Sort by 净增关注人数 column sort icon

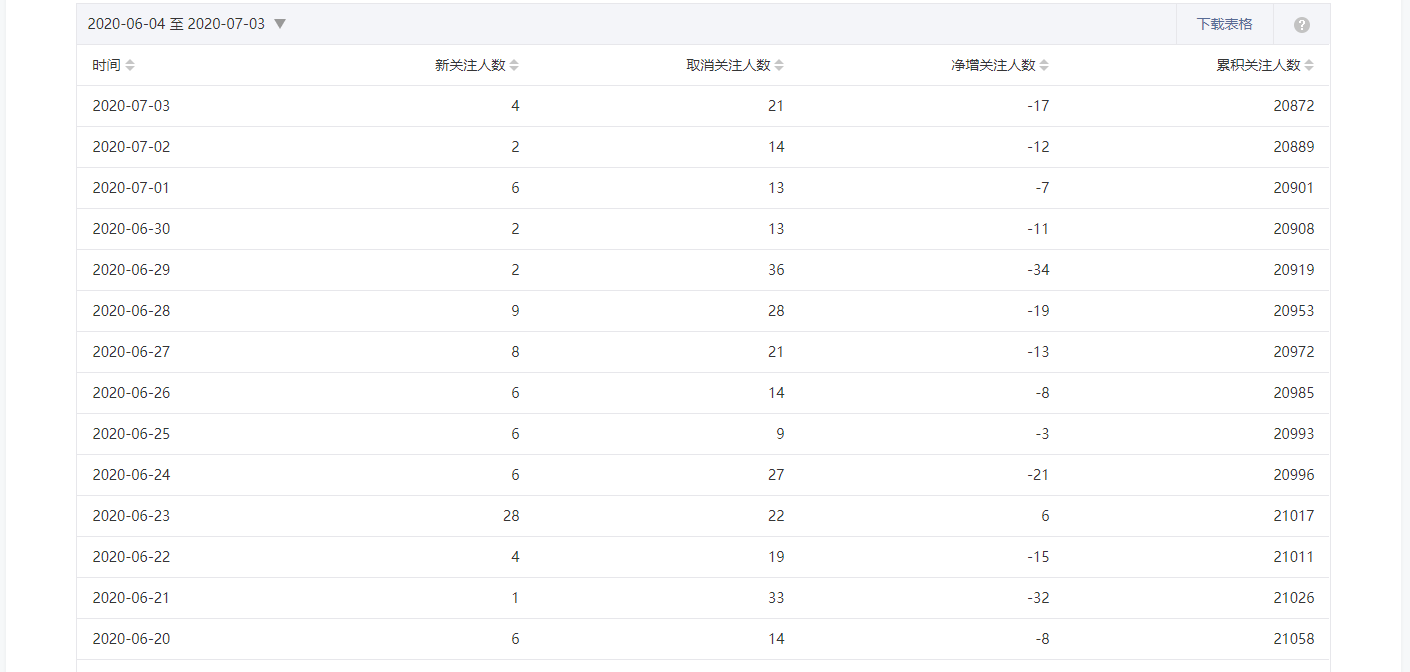coord(1044,65)
